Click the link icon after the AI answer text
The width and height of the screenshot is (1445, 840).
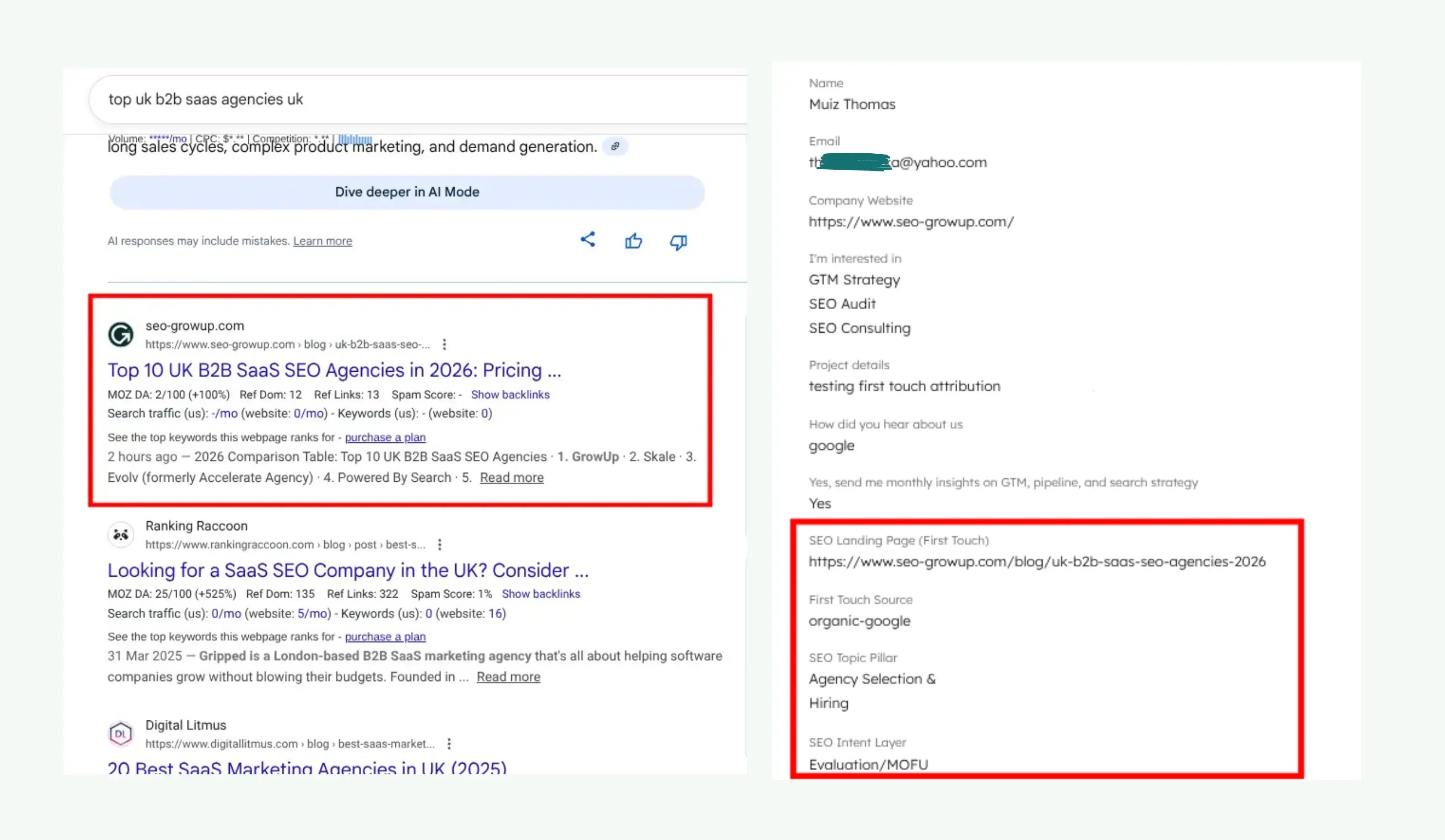[x=615, y=147]
